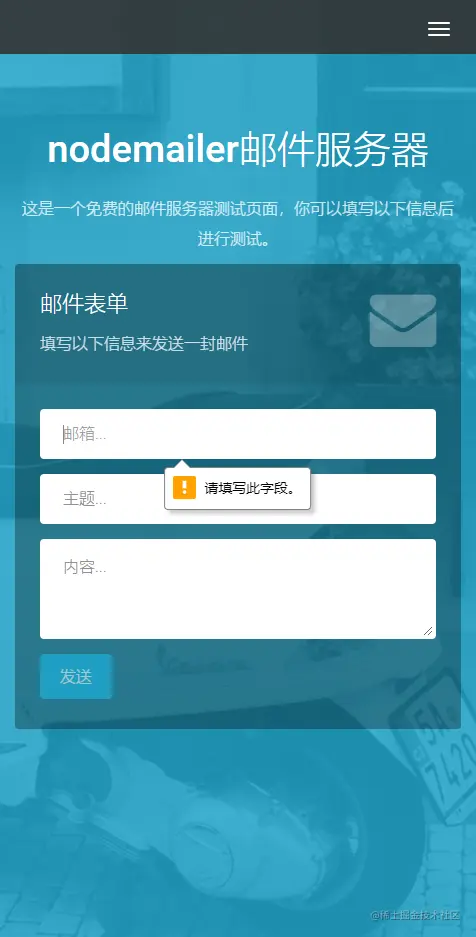Viewport: 476px width, 937px height.
Task: Click the 这是一个免费的邮件服务器测试页面 description text
Action: click(238, 224)
